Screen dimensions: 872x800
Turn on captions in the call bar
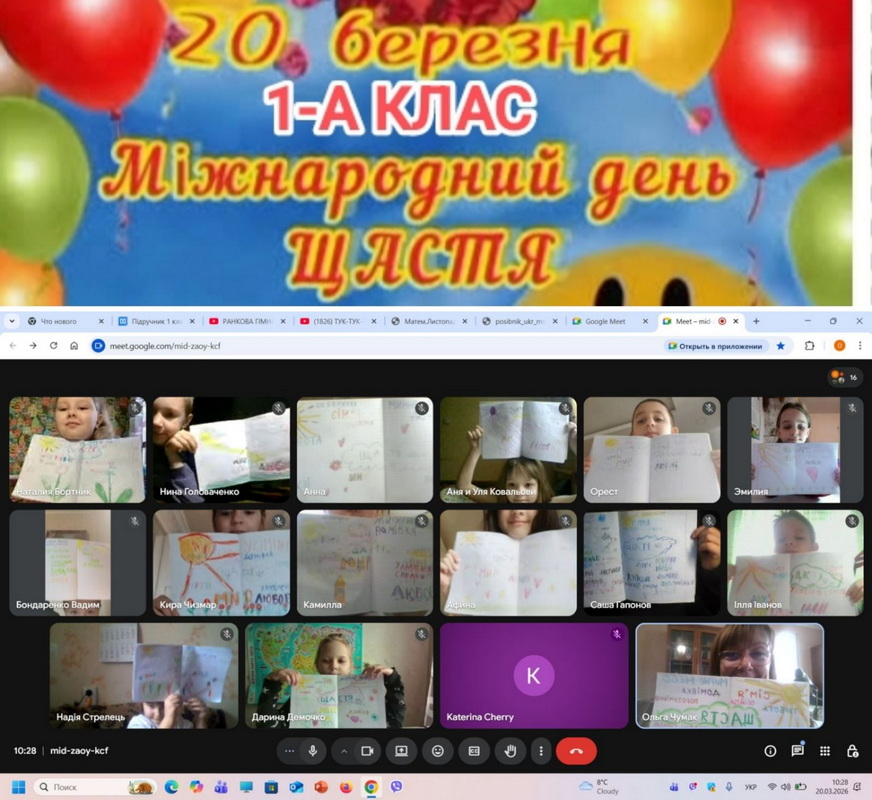(474, 751)
